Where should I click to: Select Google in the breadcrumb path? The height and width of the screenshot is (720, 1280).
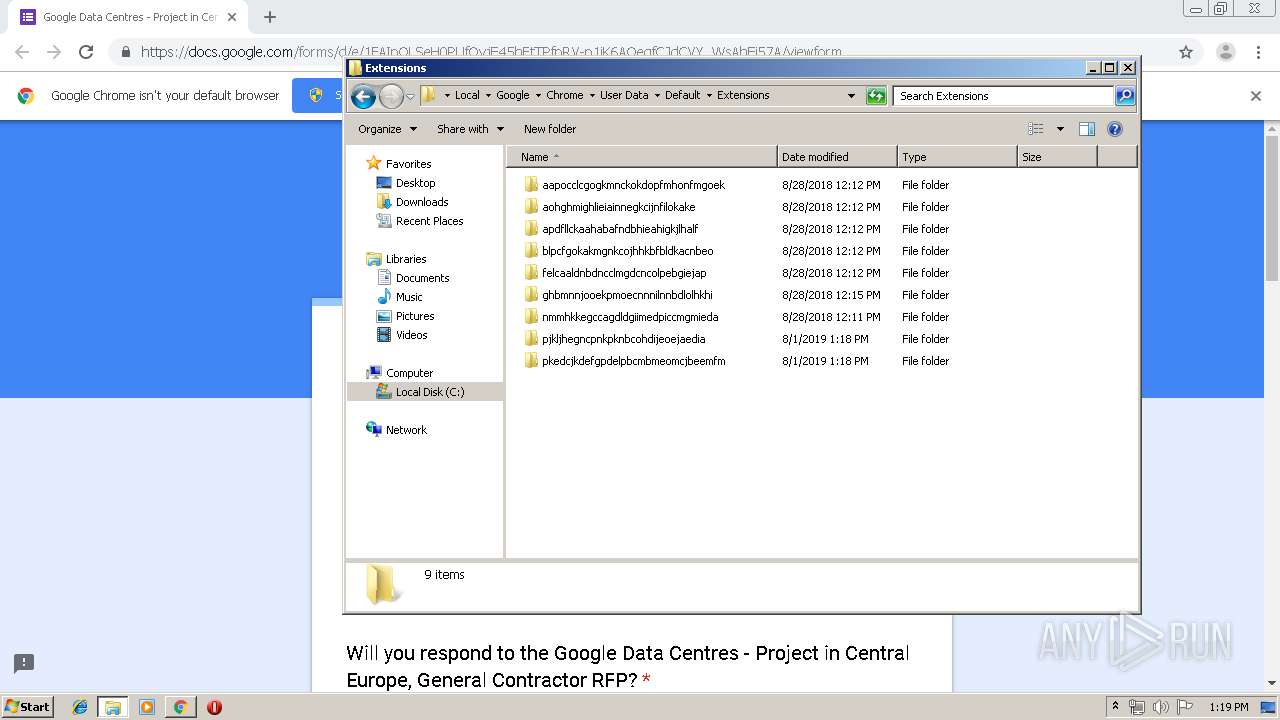(513, 95)
